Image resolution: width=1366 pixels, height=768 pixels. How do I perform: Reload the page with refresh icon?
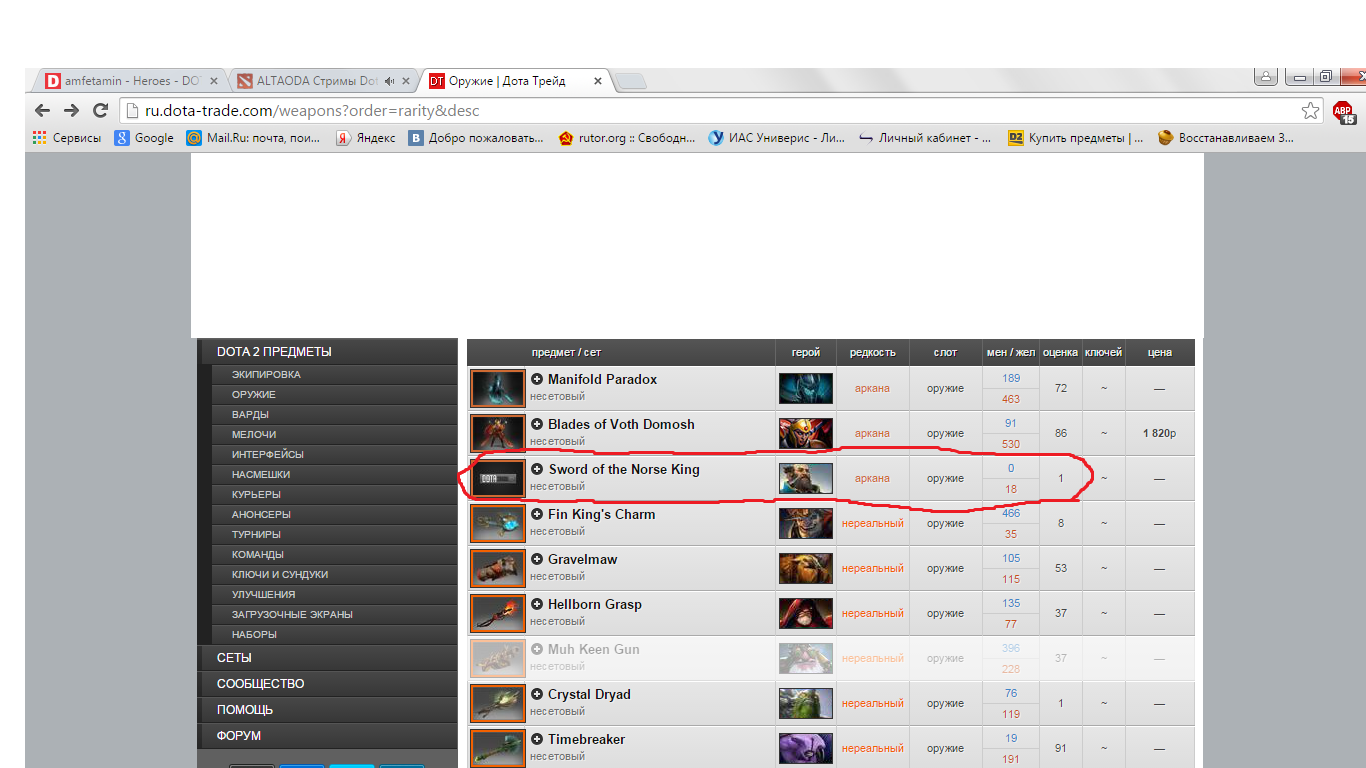[x=100, y=111]
